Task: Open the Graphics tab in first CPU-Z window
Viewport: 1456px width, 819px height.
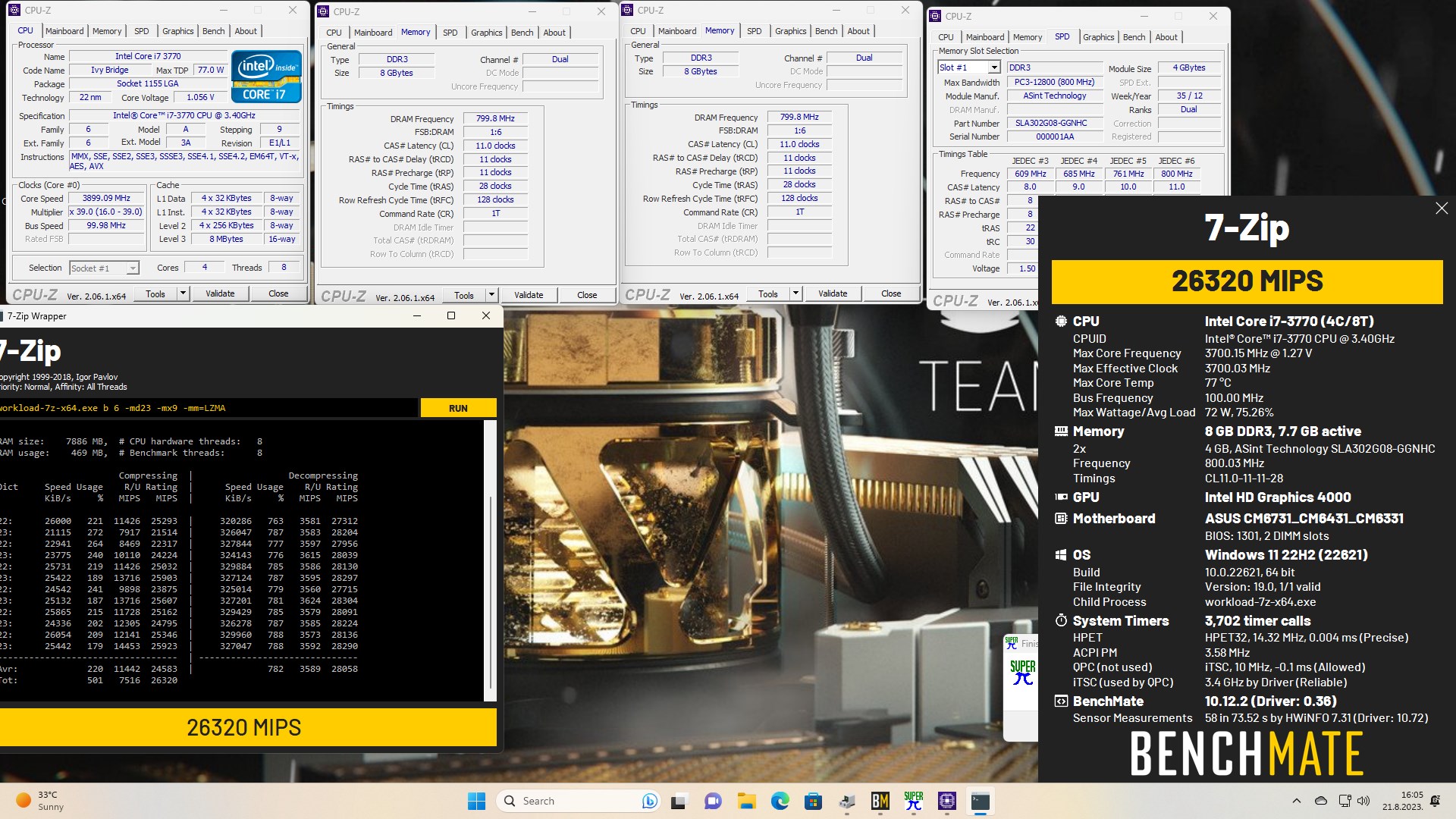Action: tap(178, 31)
